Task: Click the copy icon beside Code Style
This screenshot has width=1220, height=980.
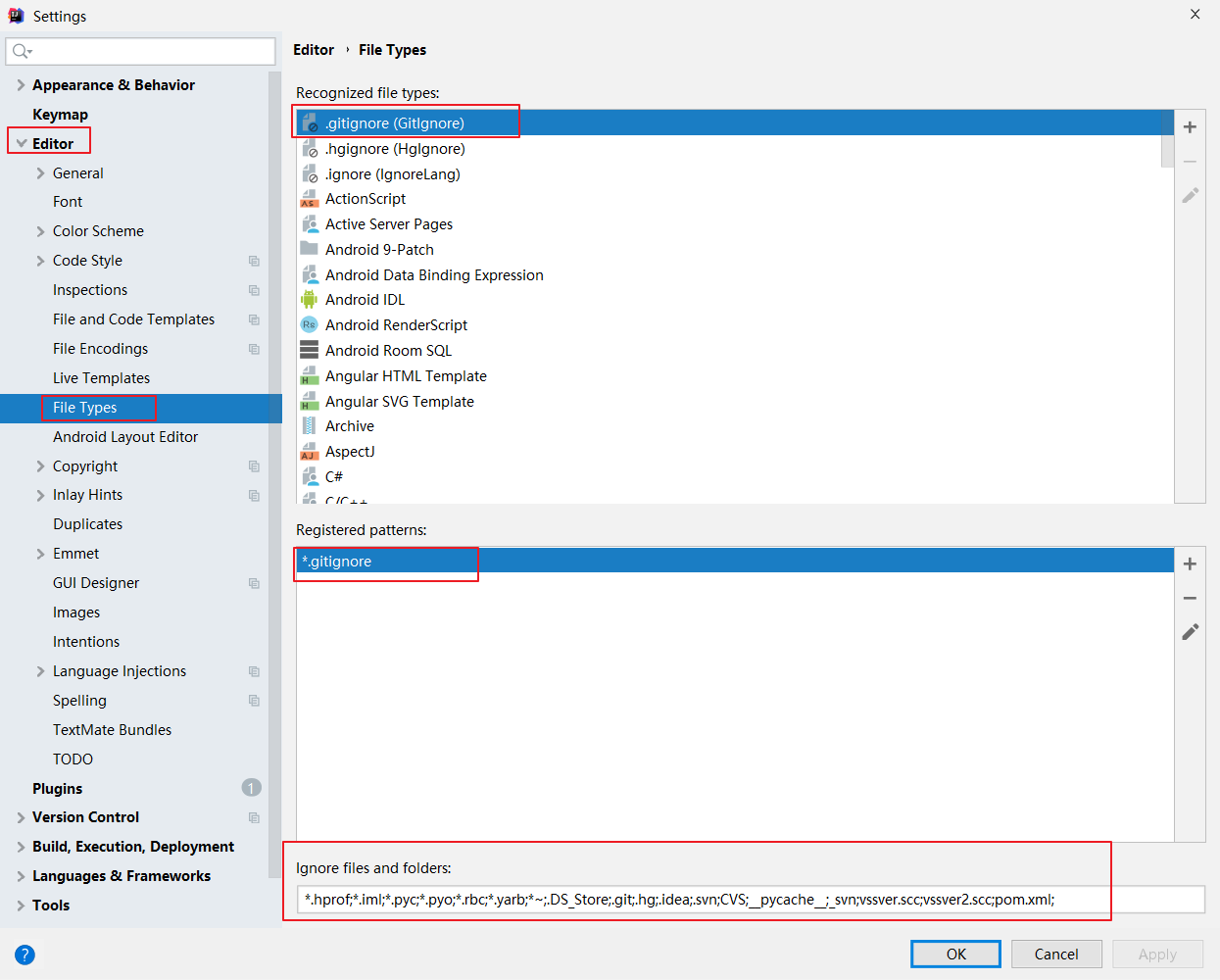Action: pos(254,261)
